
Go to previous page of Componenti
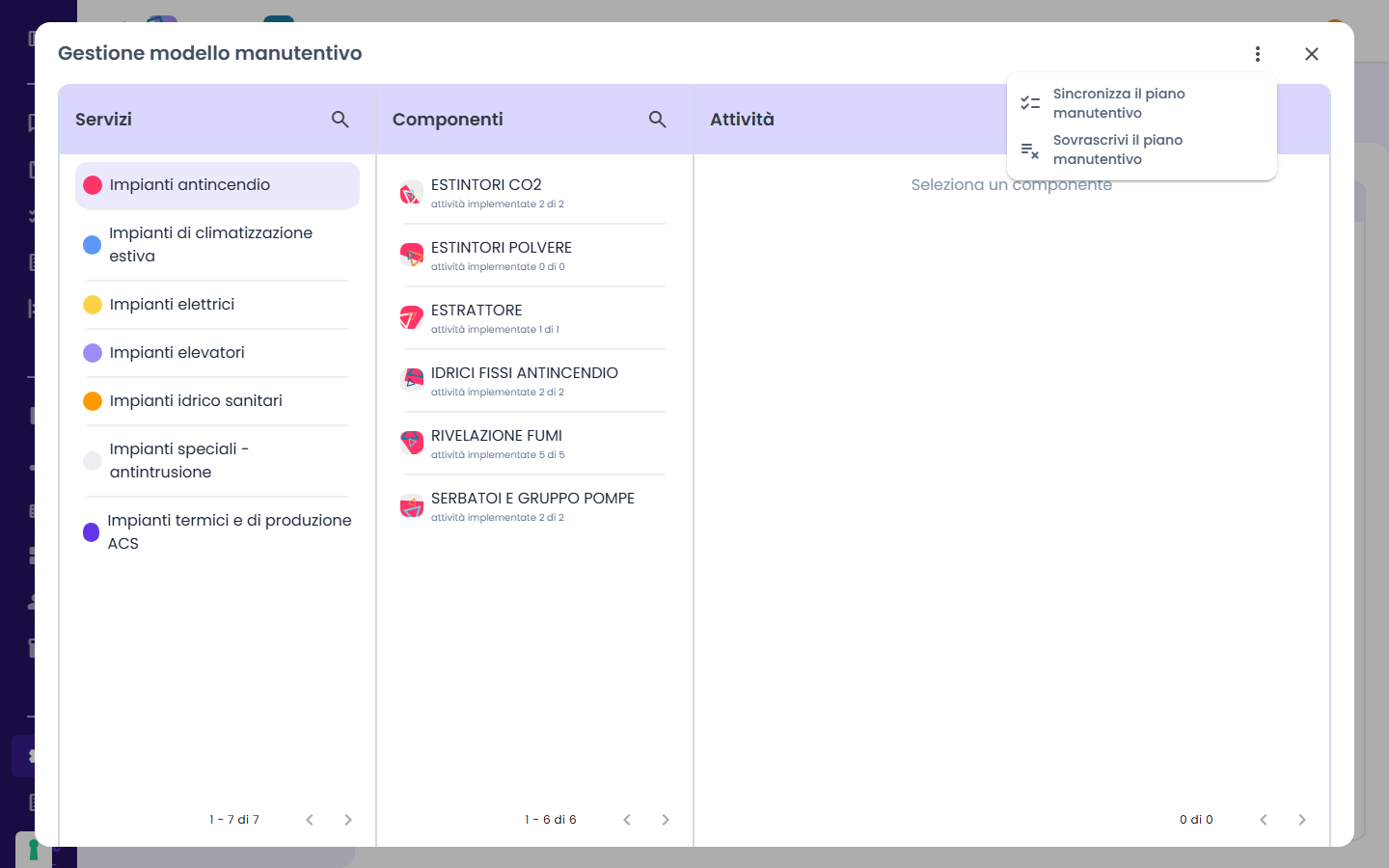(x=627, y=820)
